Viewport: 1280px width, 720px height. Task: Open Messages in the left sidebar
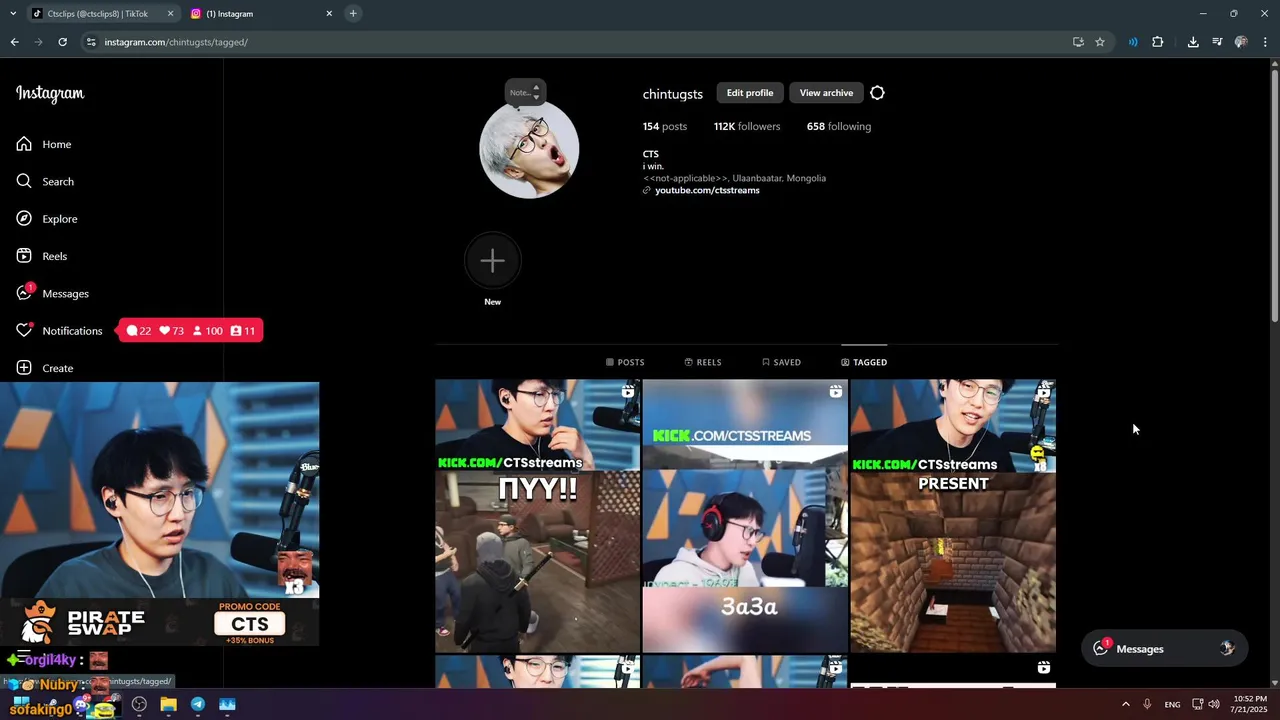click(x=52, y=293)
